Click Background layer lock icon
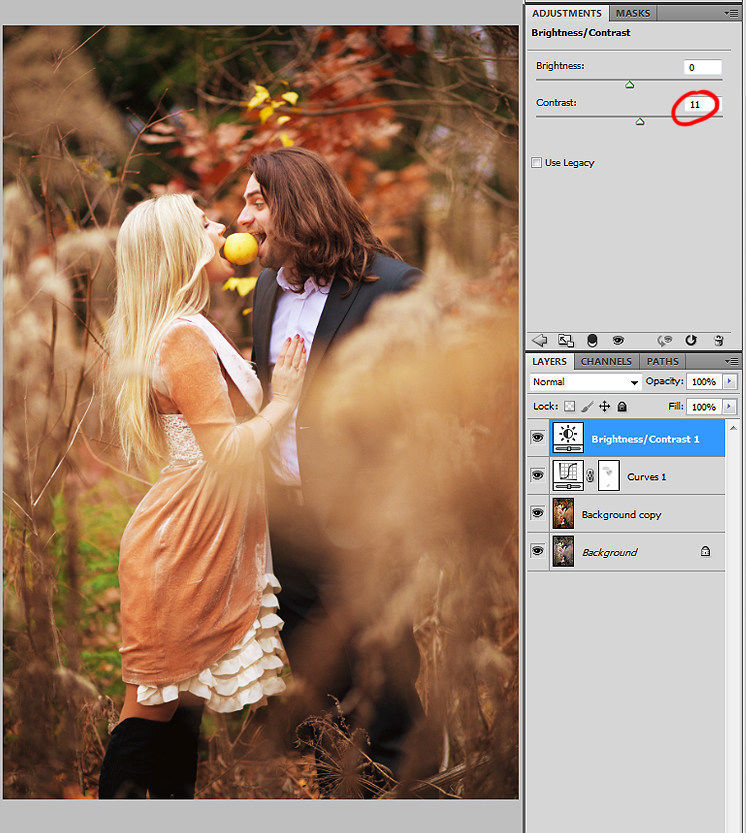The image size is (746, 833). click(x=705, y=551)
